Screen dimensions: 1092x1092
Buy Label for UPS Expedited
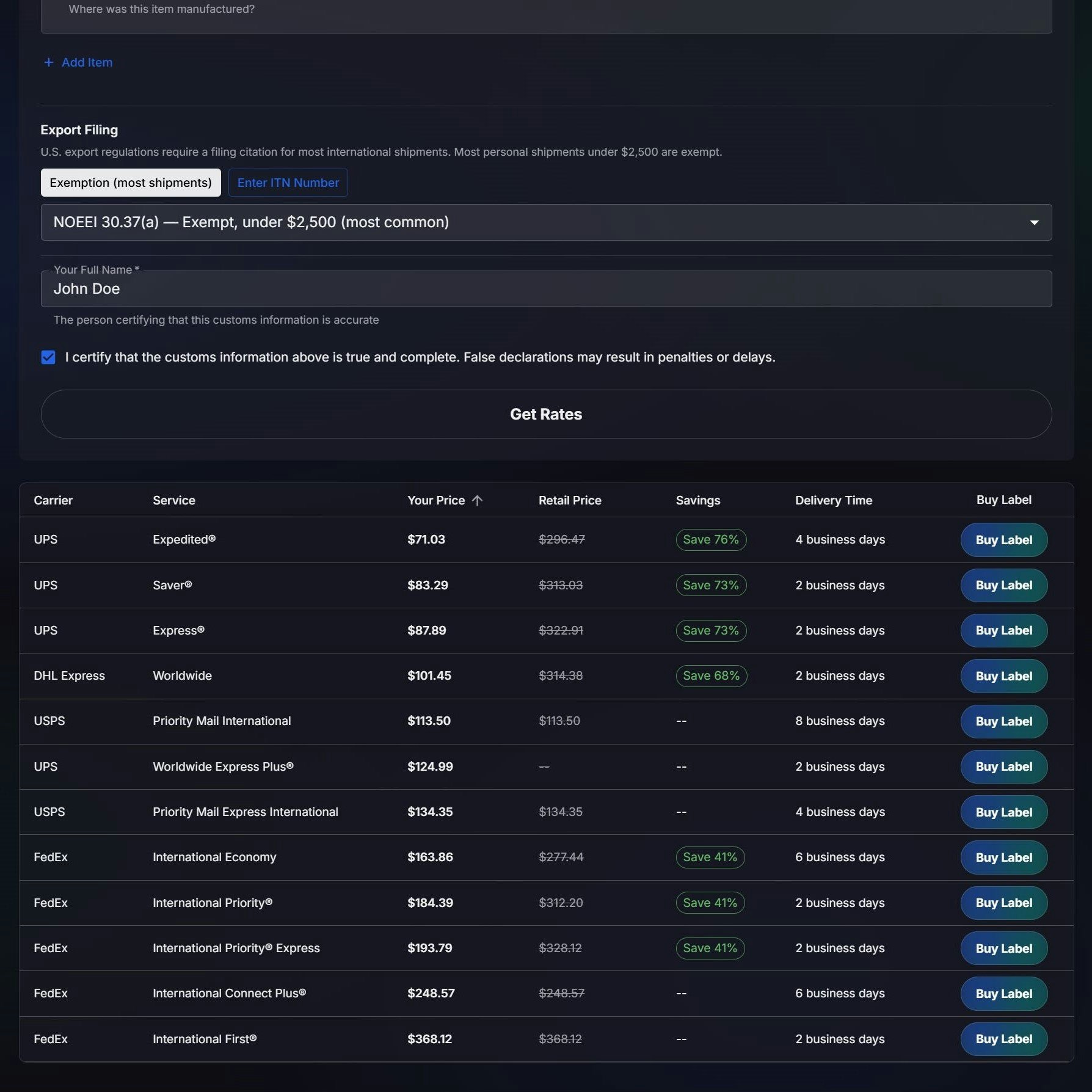click(x=1003, y=539)
